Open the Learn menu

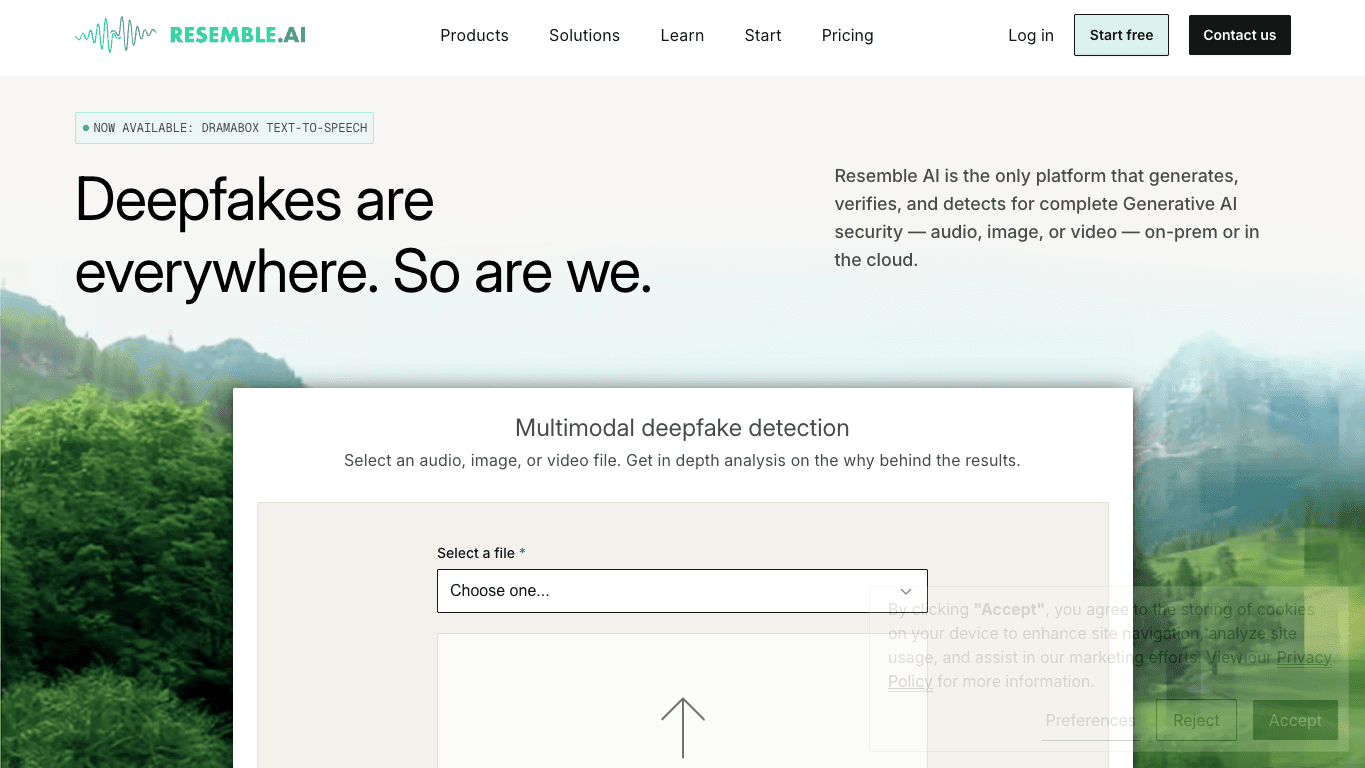(682, 35)
